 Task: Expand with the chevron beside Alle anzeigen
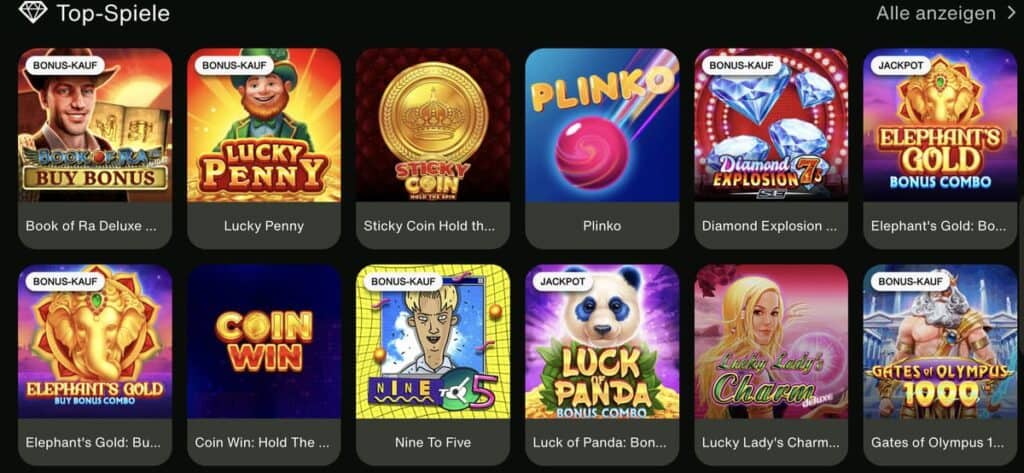1012,13
